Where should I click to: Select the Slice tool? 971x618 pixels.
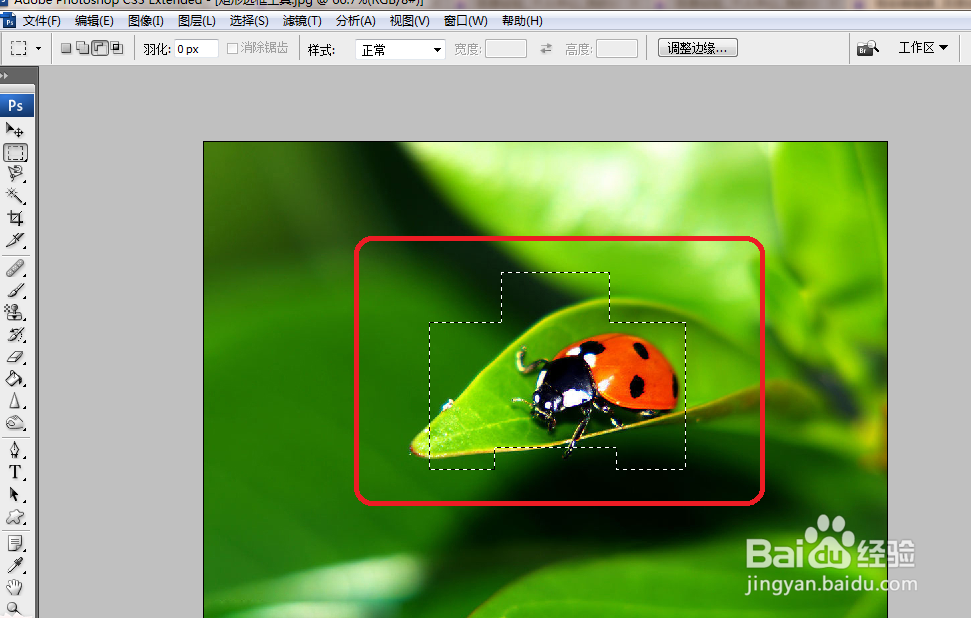15,240
